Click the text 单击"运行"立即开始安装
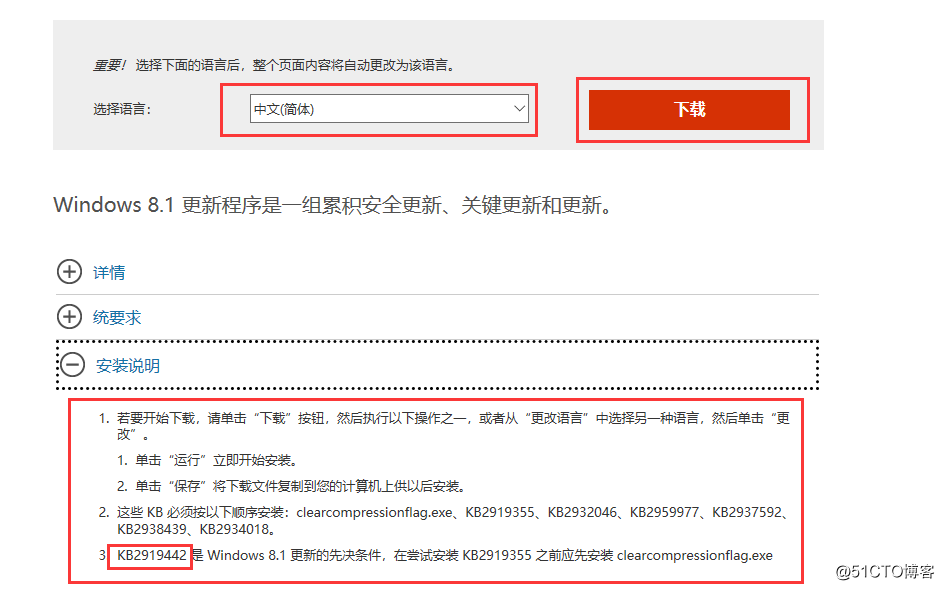944x590 pixels. click(216, 461)
